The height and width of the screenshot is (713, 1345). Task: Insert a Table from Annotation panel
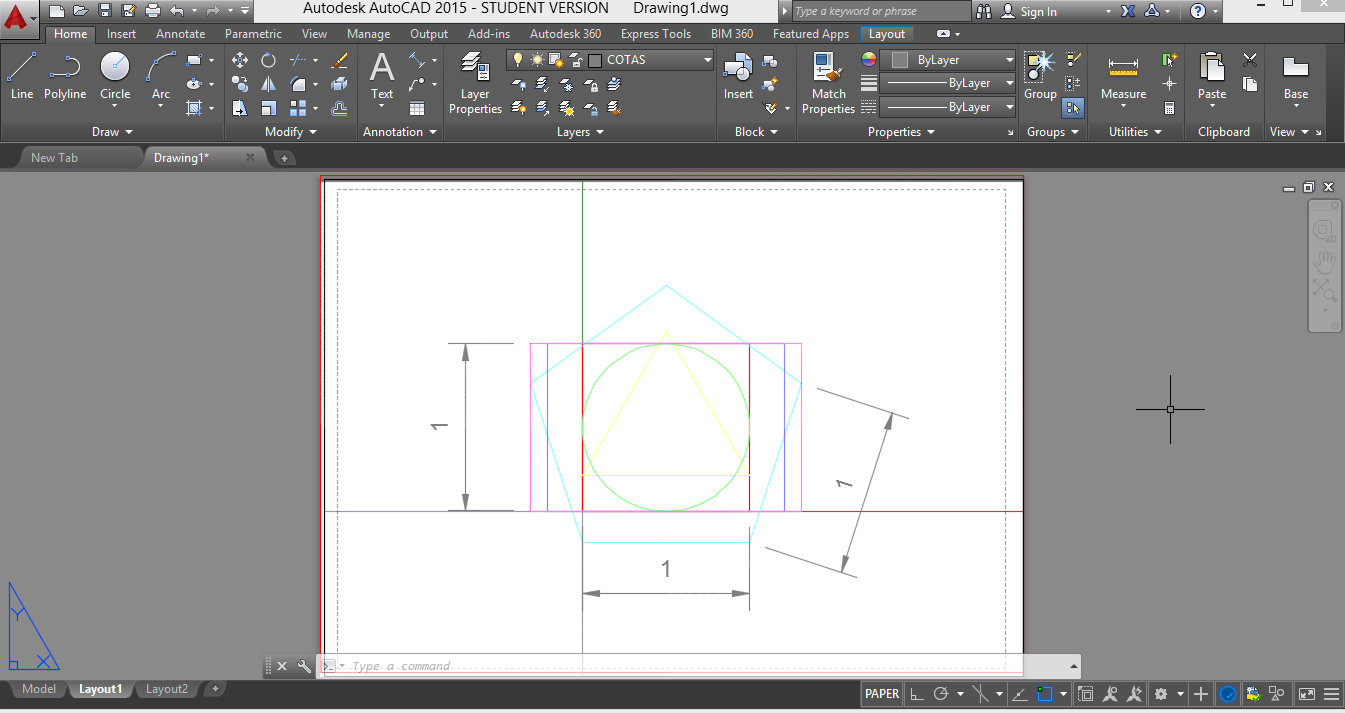coord(417,108)
